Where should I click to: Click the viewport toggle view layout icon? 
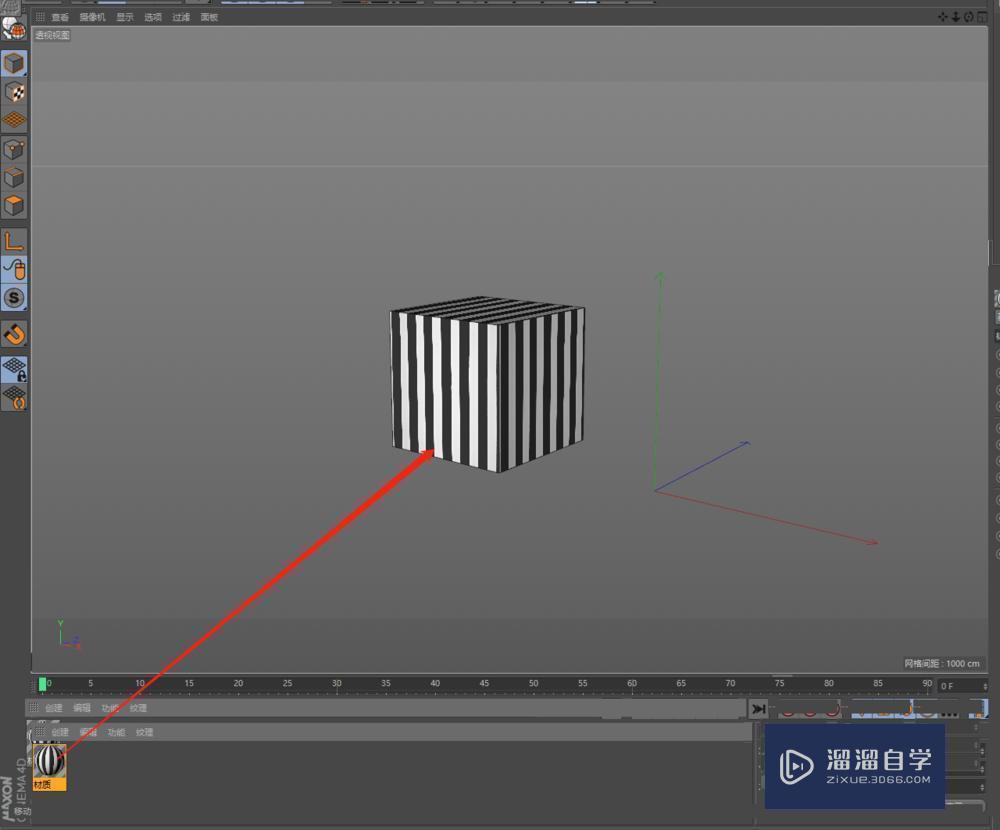coord(982,17)
